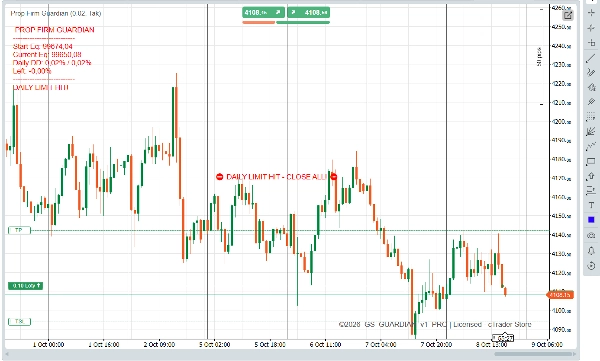This screenshot has height=361, width=600.
Task: Click the '1 Oct 00:00' time axis label
Action: point(48,345)
